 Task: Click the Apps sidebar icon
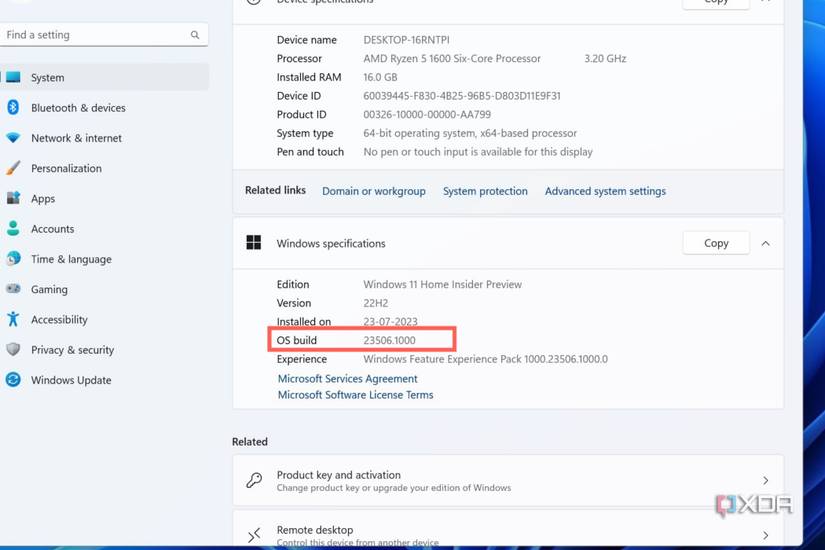point(13,198)
